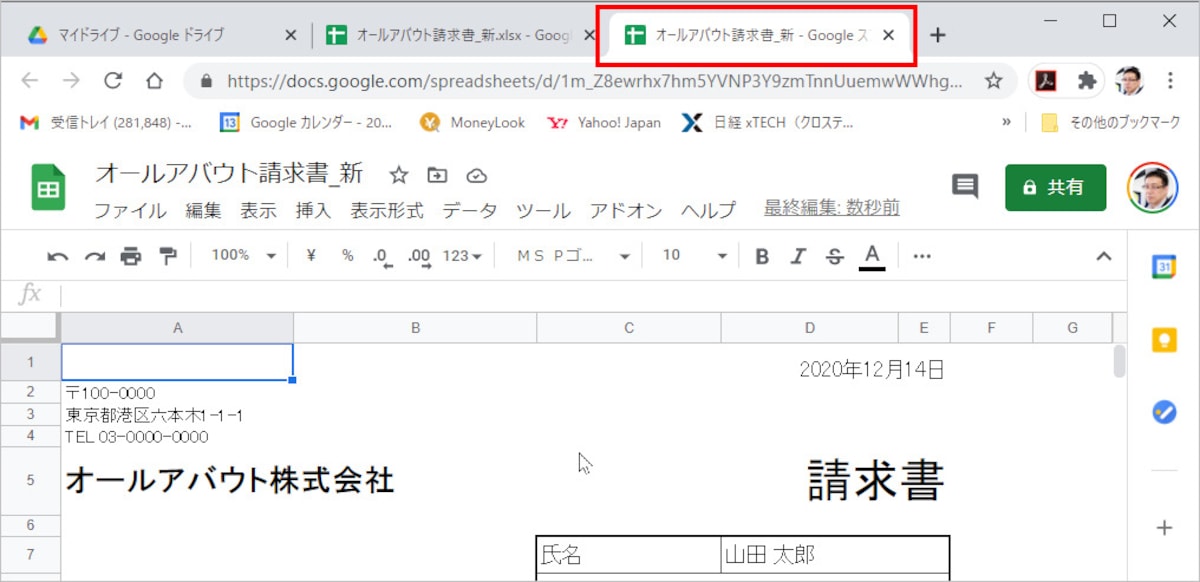
Task: Open the comment history icon
Action: coord(965,186)
